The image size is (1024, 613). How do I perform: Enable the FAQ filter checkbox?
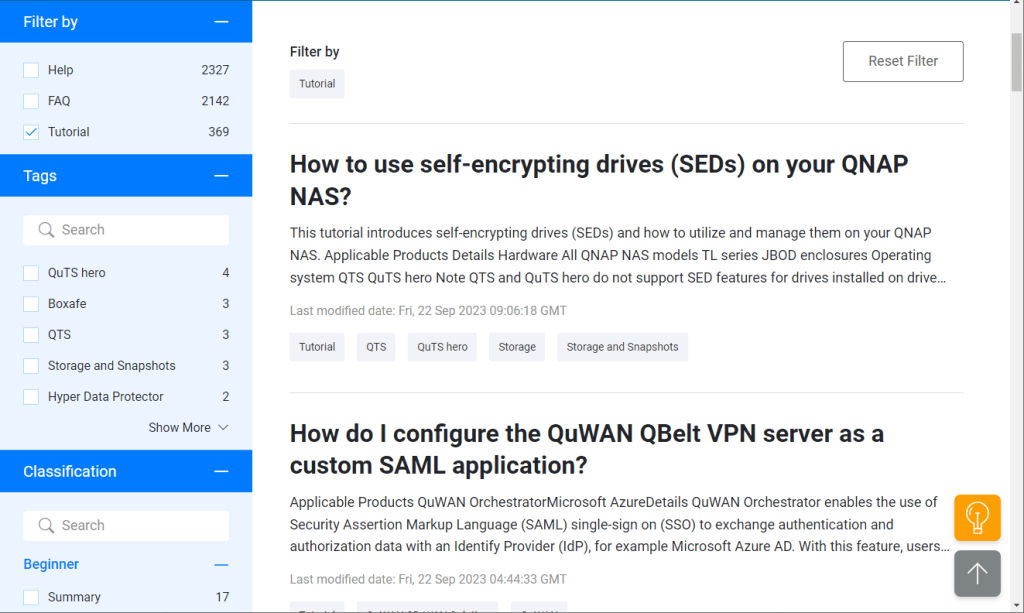click(31, 101)
